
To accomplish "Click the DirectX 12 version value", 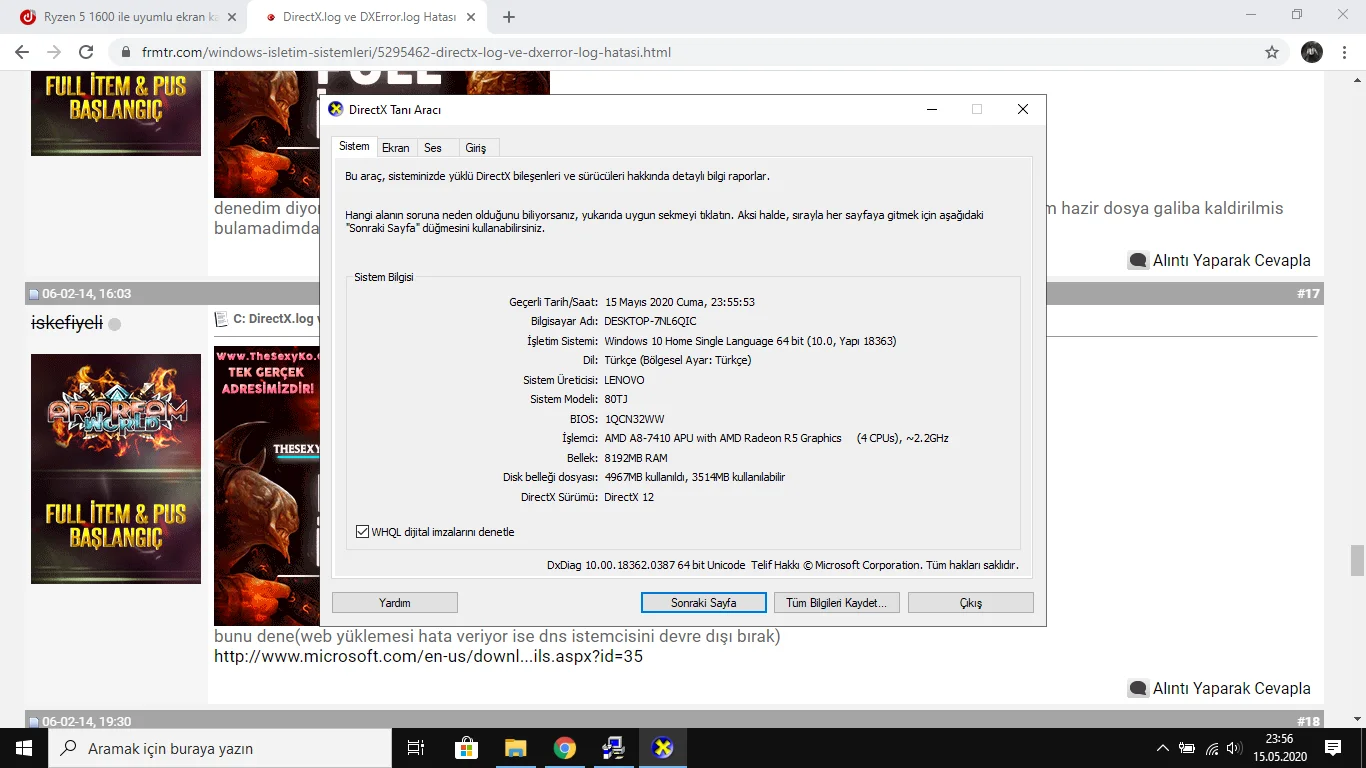I will pyautogui.click(x=629, y=497).
